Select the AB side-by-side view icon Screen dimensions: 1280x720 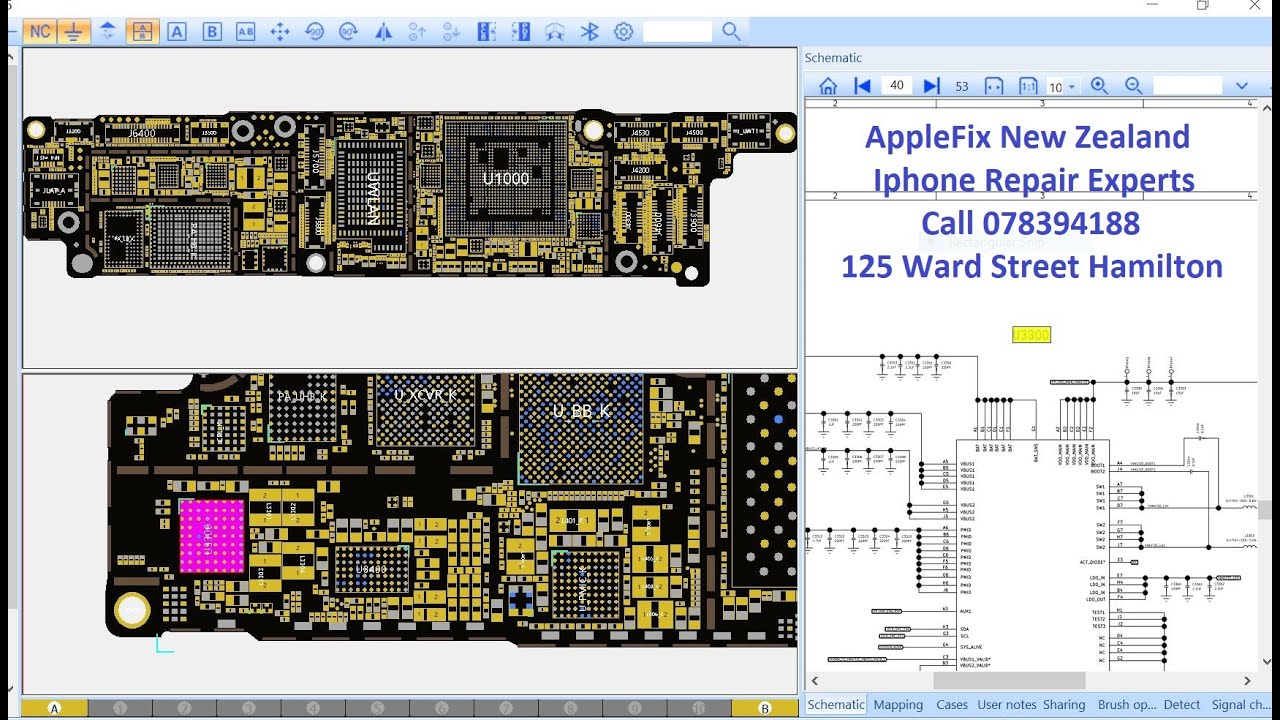[x=245, y=31]
